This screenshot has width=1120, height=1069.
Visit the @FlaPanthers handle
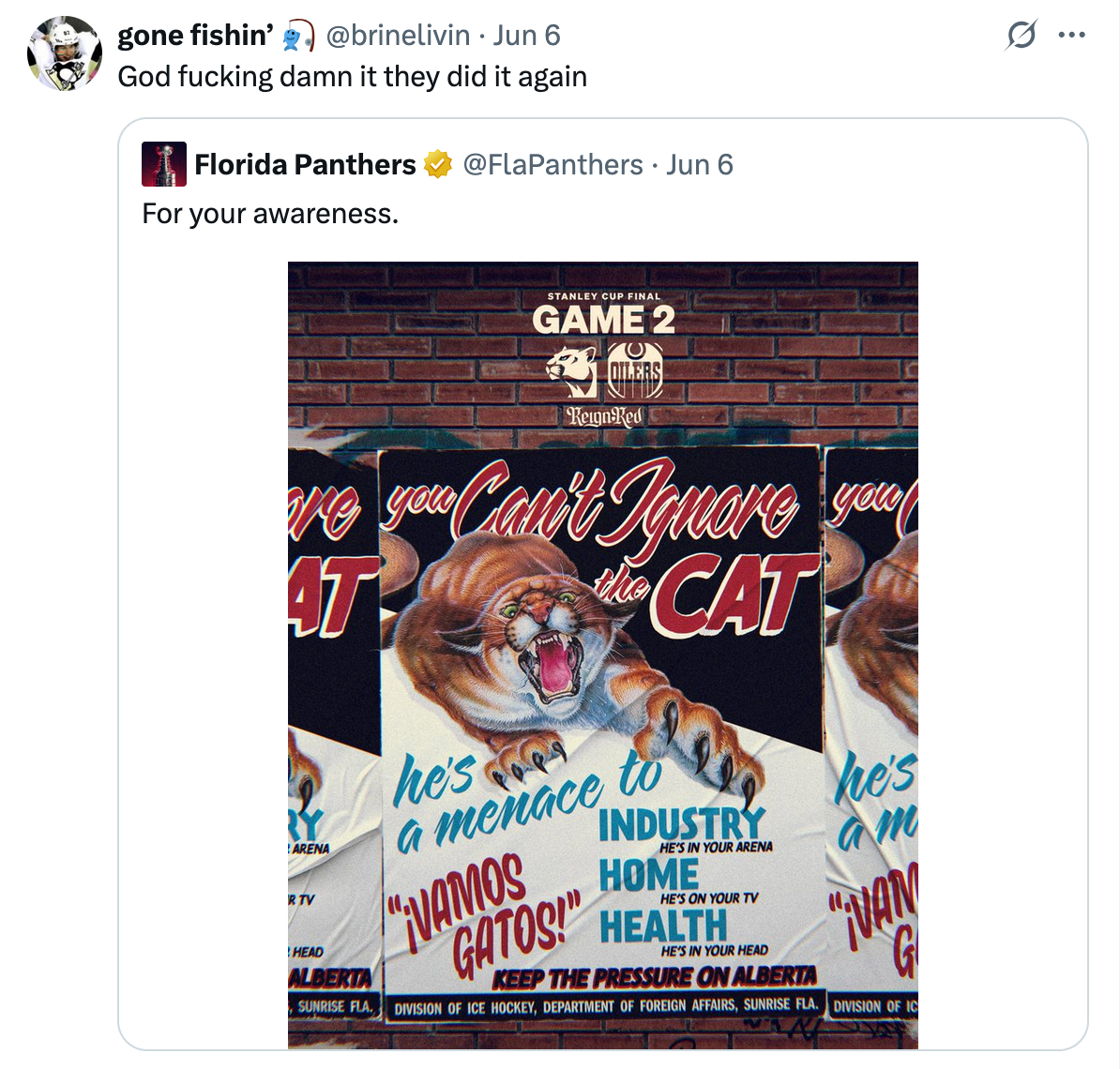552,165
